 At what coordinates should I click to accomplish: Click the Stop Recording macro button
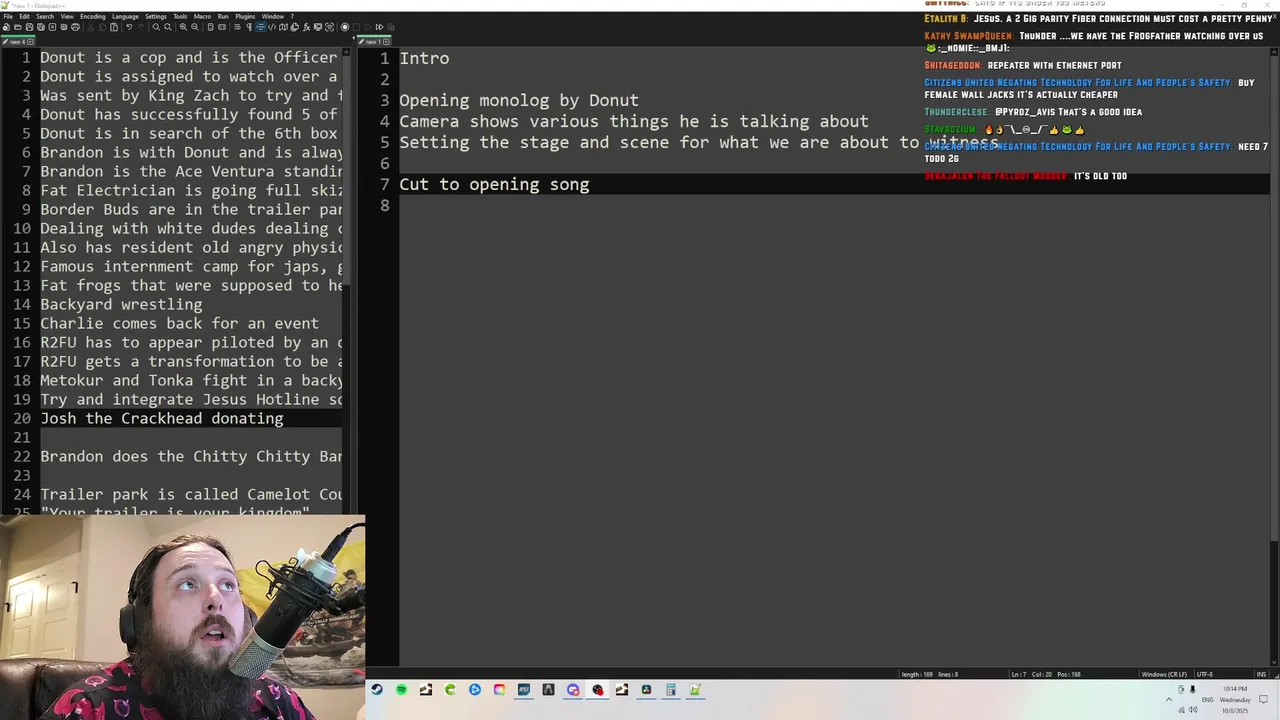coord(357,27)
